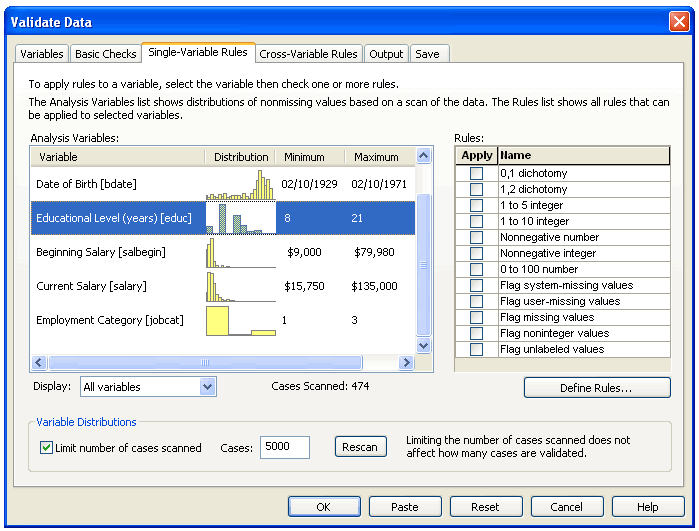
Task: Click the vertical scrollbar thumb
Action: [x=424, y=265]
